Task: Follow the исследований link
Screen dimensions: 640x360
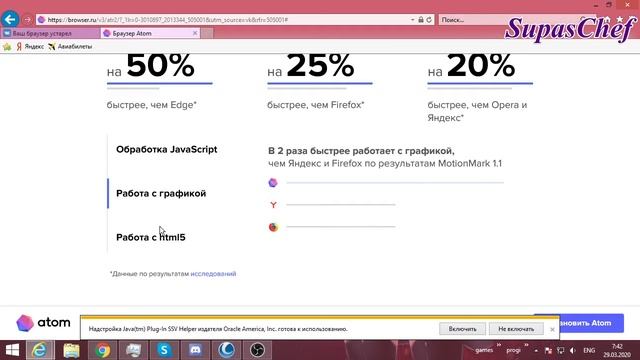Action: pos(213,274)
